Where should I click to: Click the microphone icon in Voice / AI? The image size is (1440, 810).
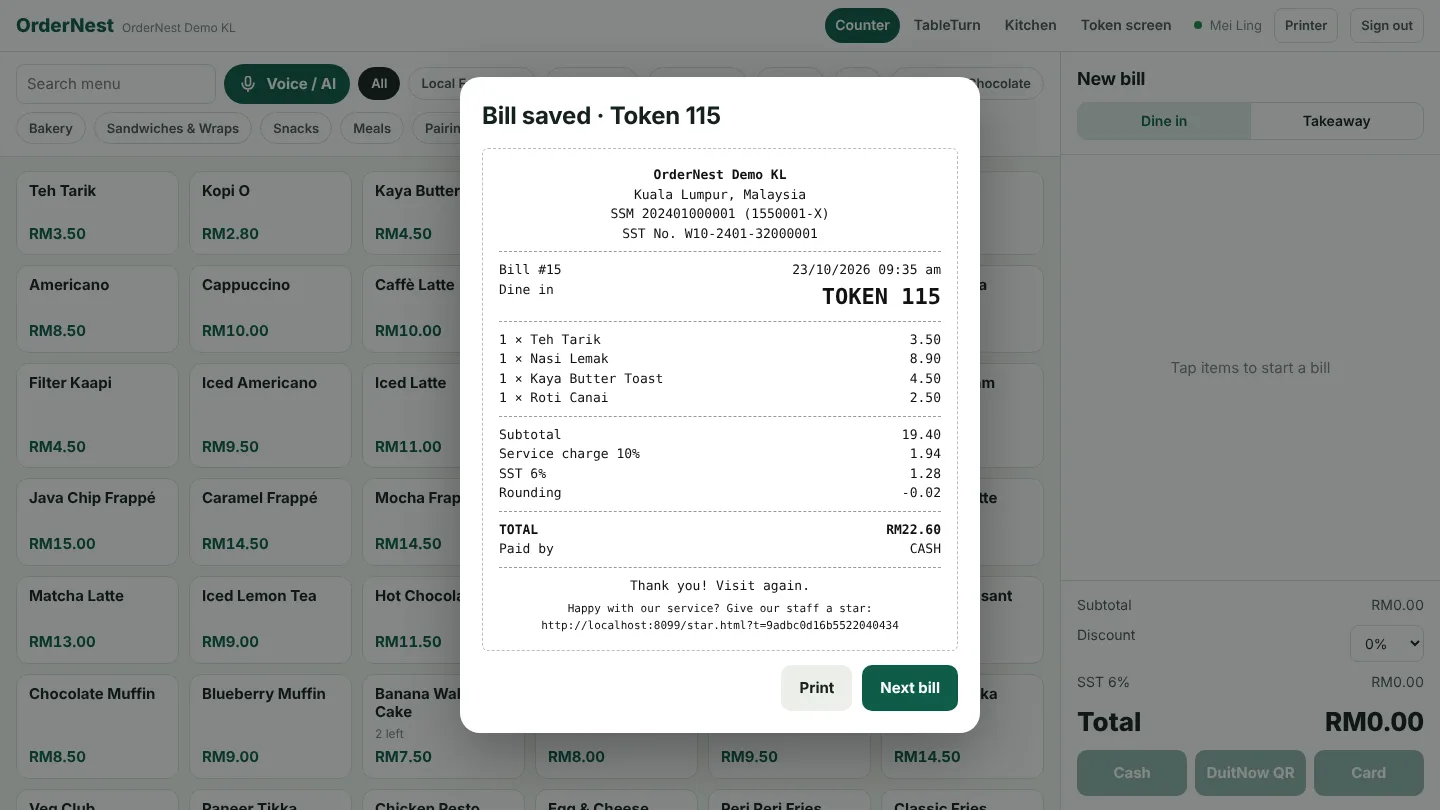pyautogui.click(x=248, y=84)
